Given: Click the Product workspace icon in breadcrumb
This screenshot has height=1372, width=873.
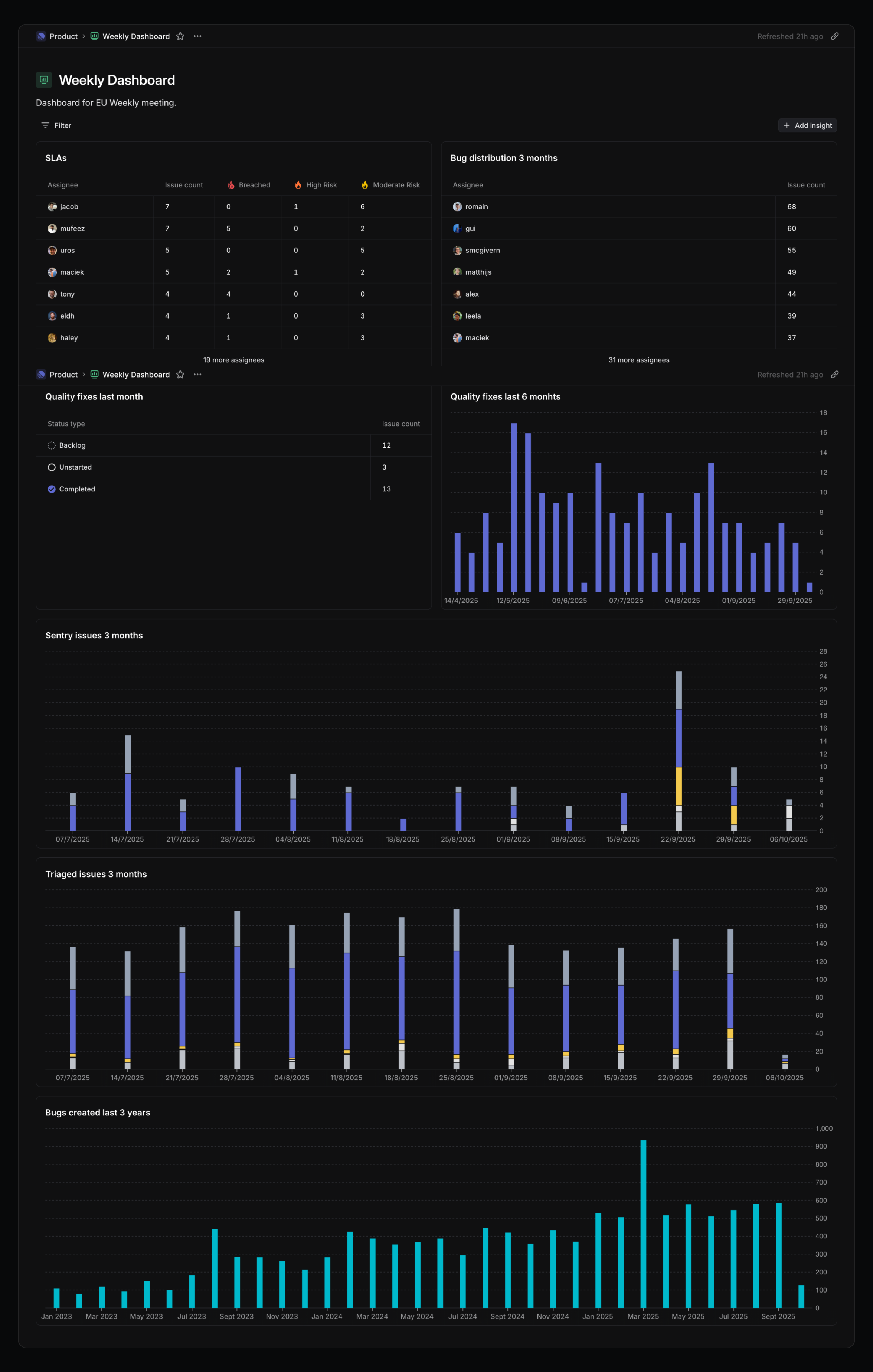Looking at the screenshot, I should click(x=41, y=36).
